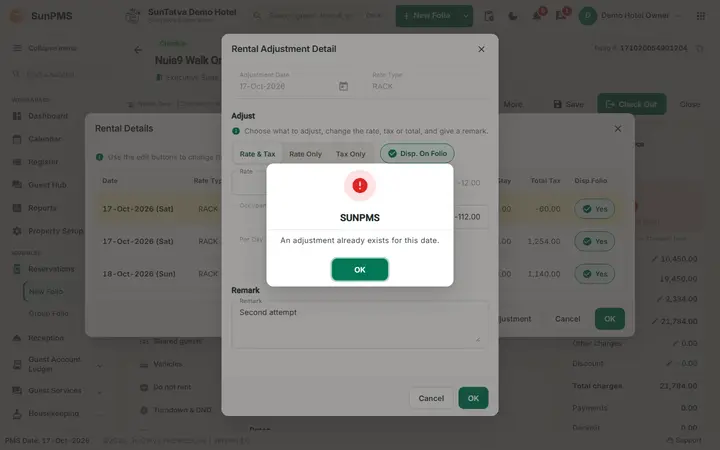Click the Save button

[568, 105]
